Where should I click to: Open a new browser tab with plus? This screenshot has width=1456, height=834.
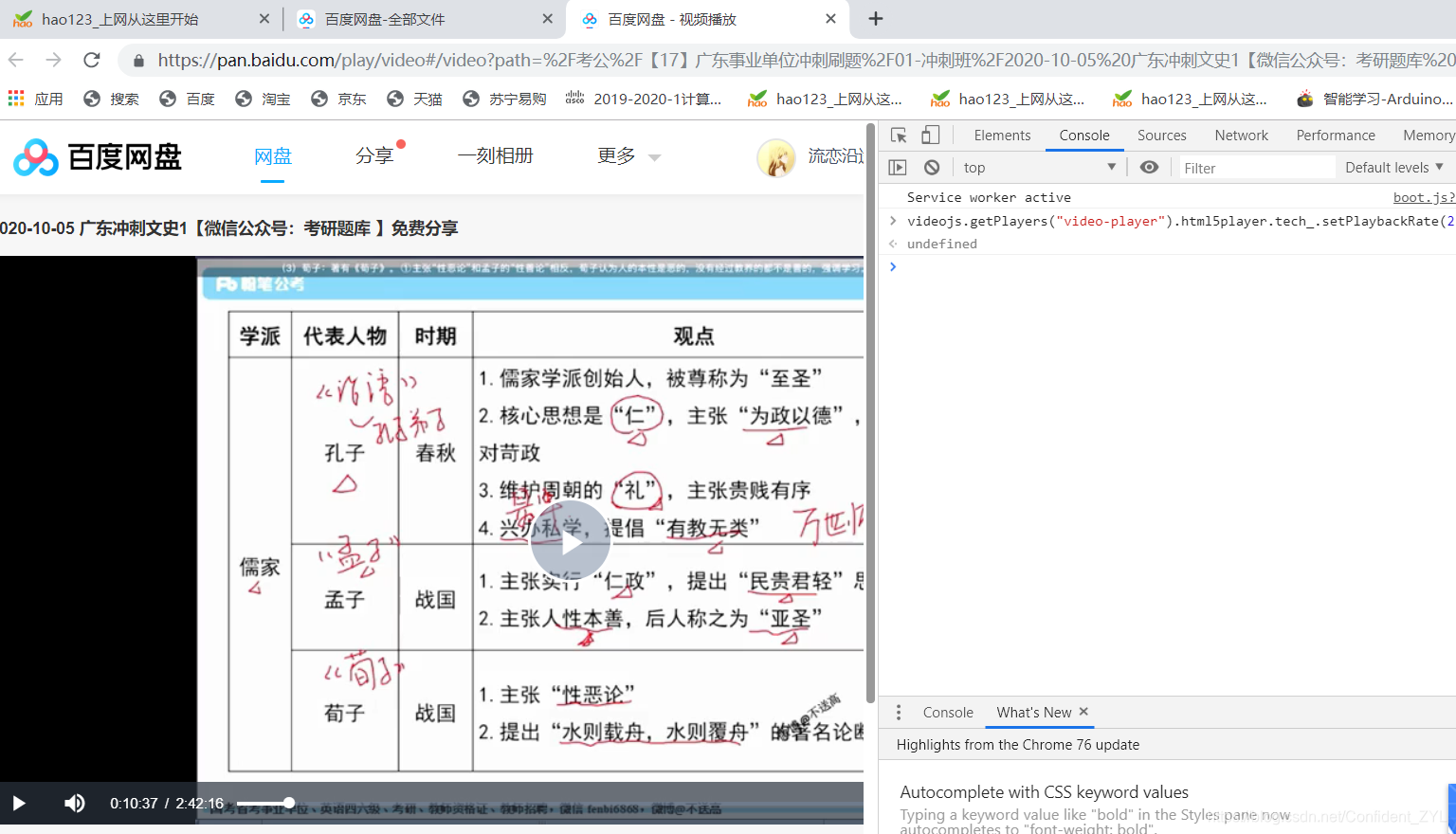coord(876,19)
